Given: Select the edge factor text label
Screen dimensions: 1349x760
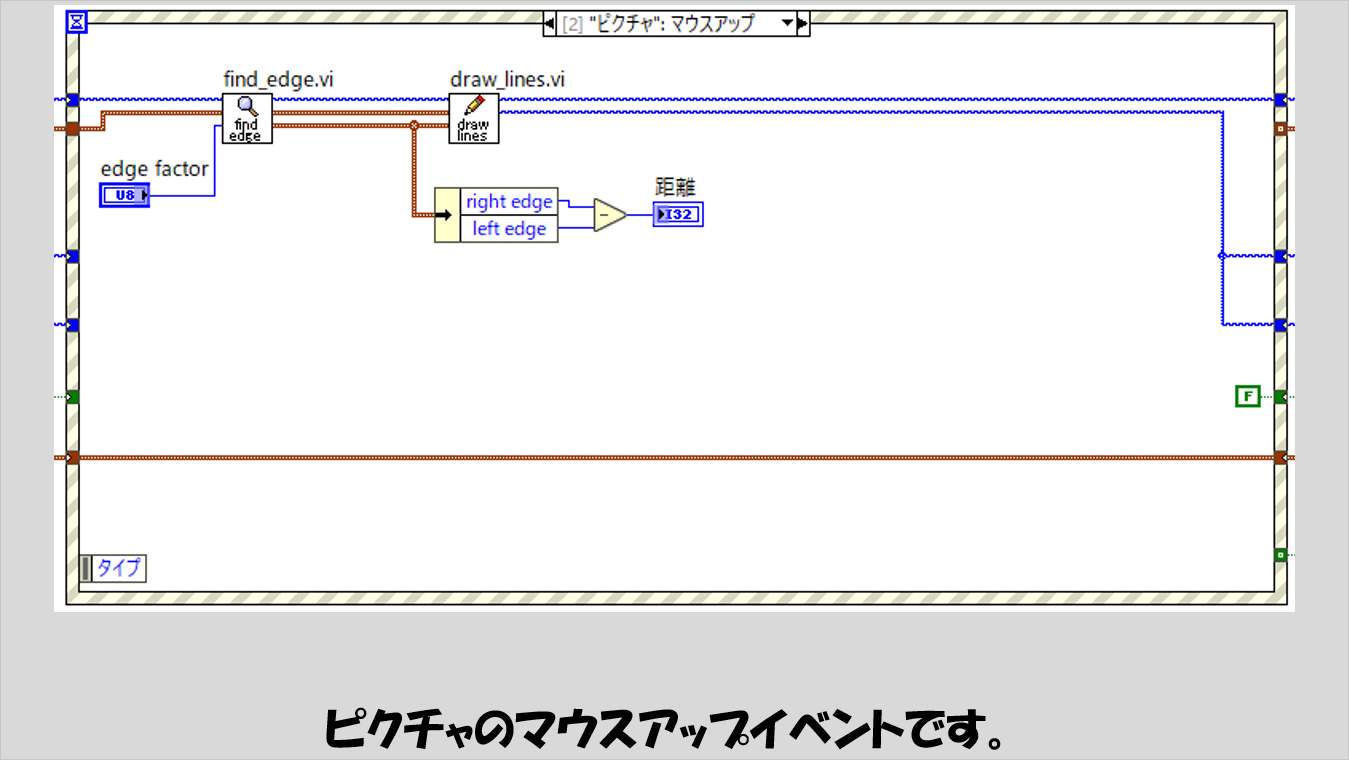Looking at the screenshot, I should pos(154,169).
